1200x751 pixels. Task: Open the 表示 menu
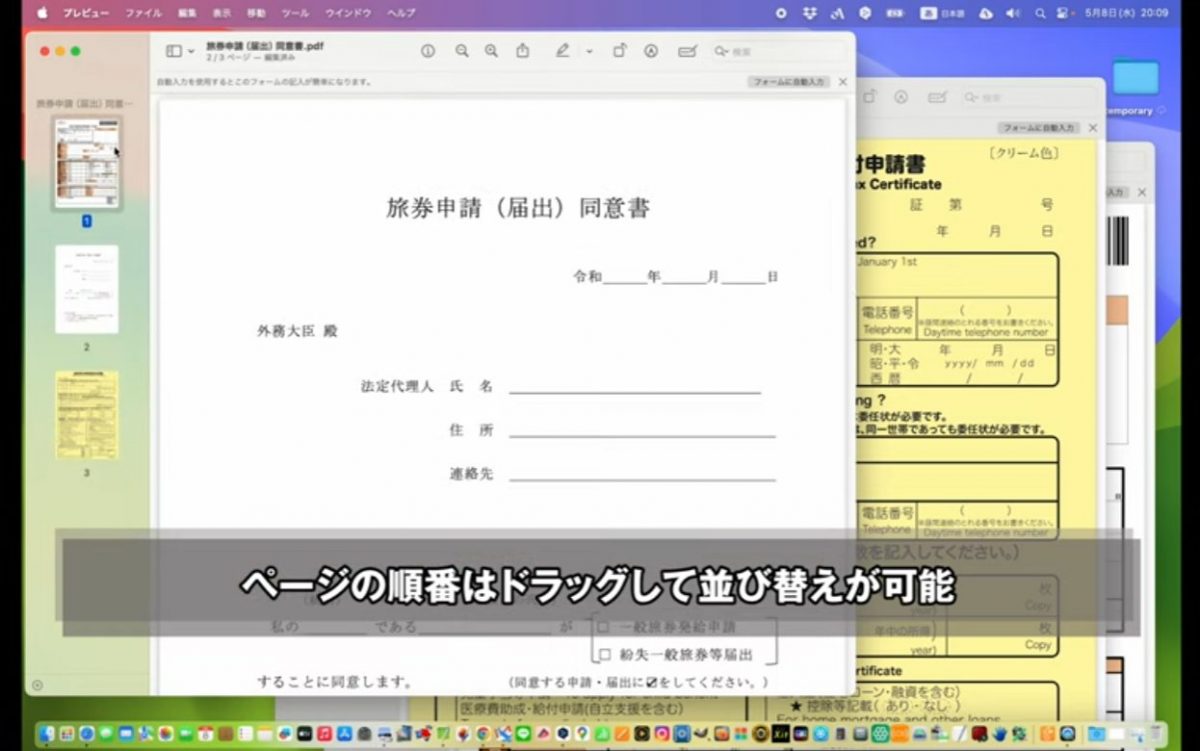click(x=221, y=13)
